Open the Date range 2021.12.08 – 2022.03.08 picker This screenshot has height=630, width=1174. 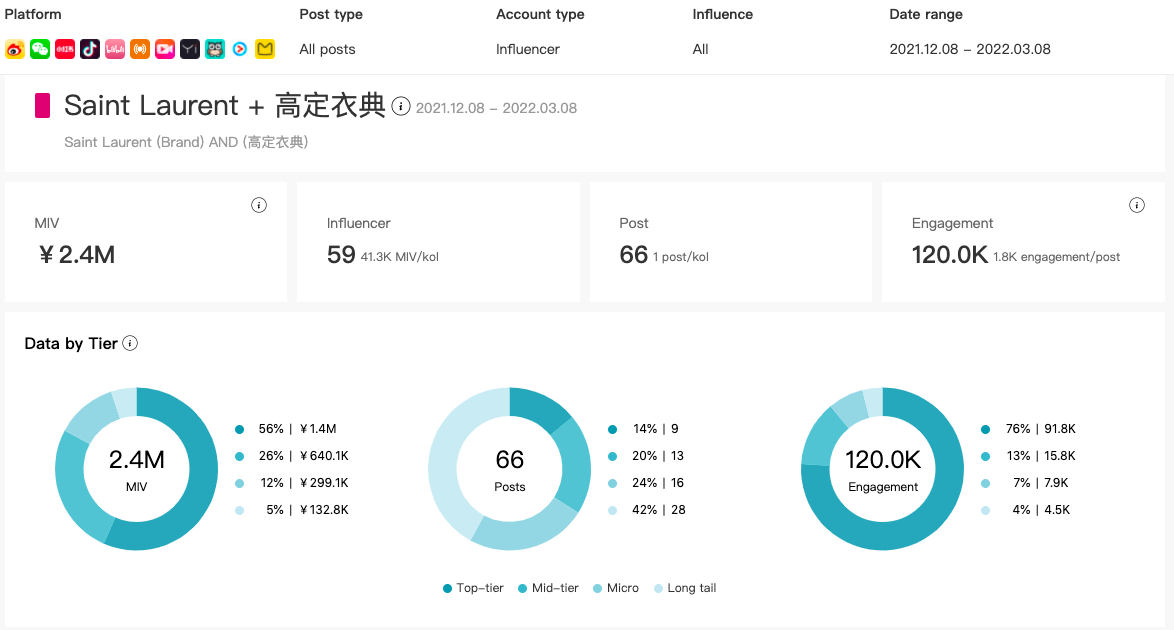[970, 49]
